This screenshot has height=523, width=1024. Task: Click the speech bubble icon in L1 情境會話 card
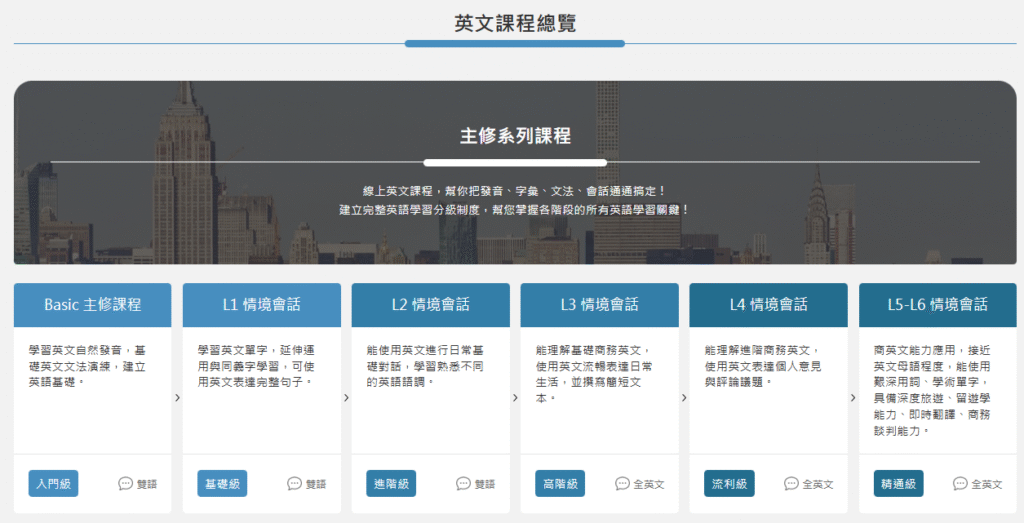(295, 484)
